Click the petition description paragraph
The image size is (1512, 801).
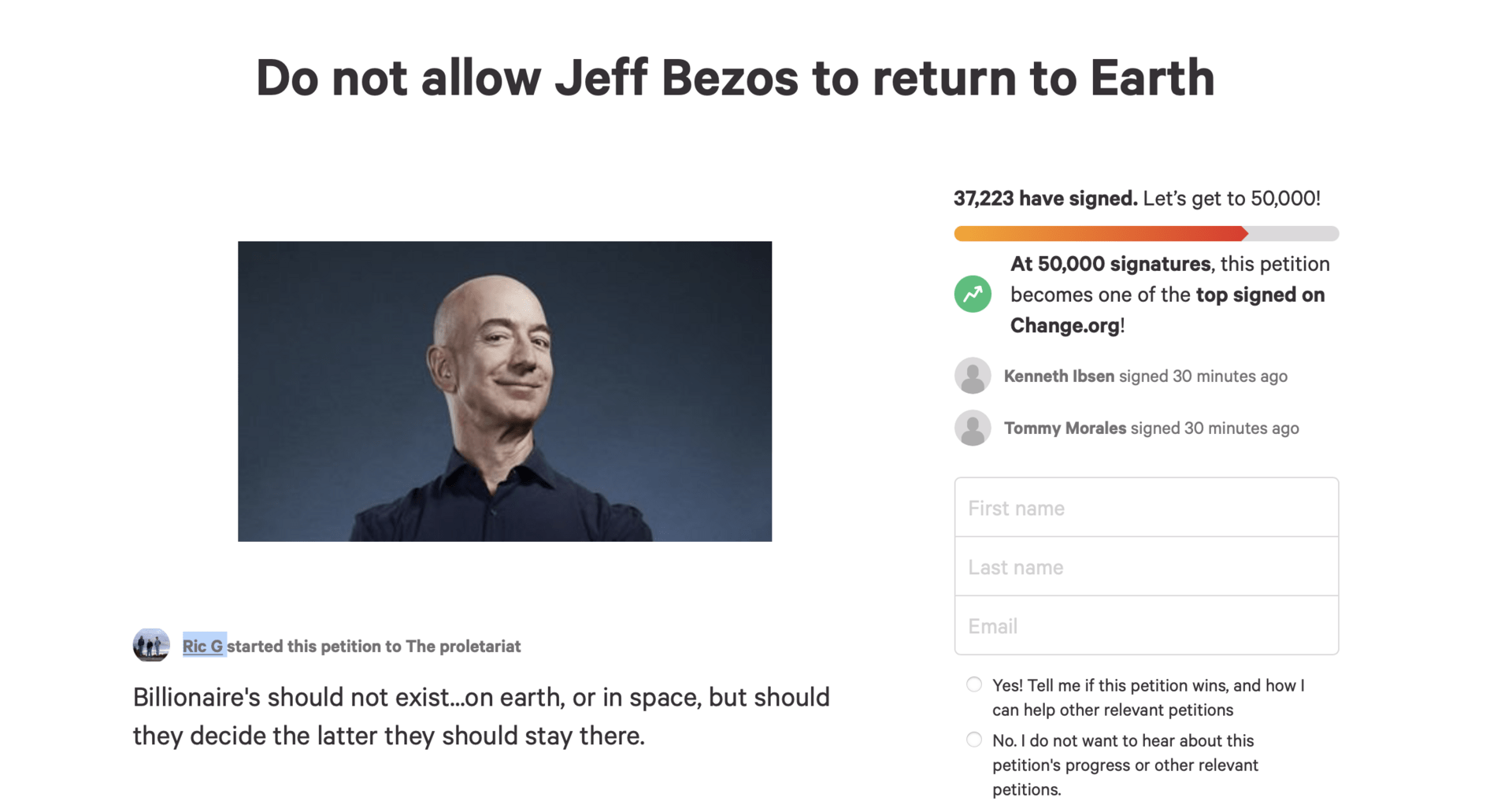(481, 716)
